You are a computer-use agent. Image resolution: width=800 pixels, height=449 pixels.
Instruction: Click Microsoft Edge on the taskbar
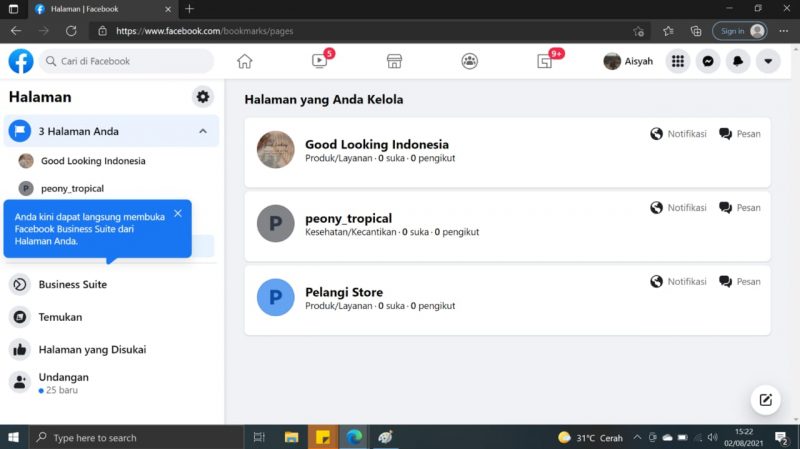click(354, 437)
